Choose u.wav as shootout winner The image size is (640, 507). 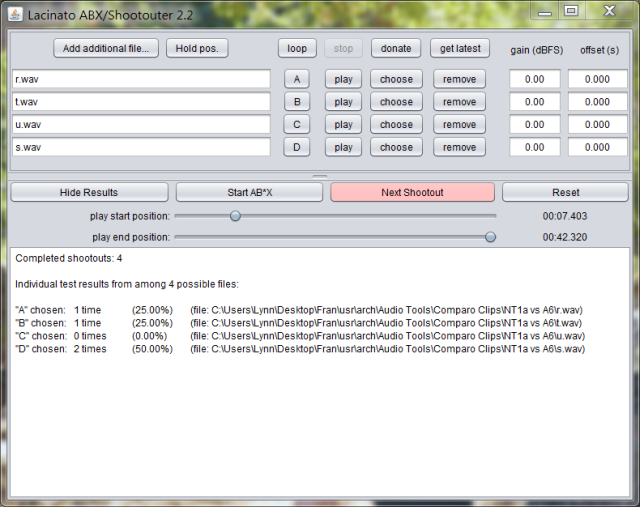click(396, 125)
